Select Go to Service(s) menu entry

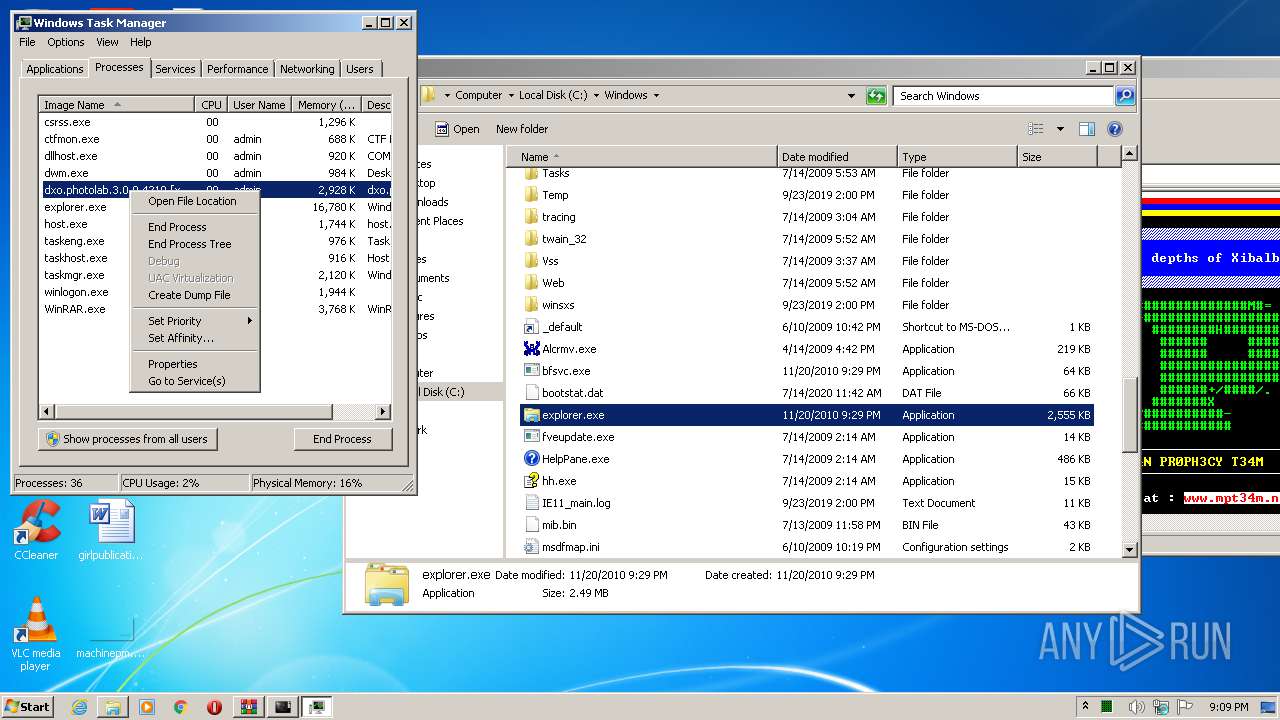(x=196, y=381)
